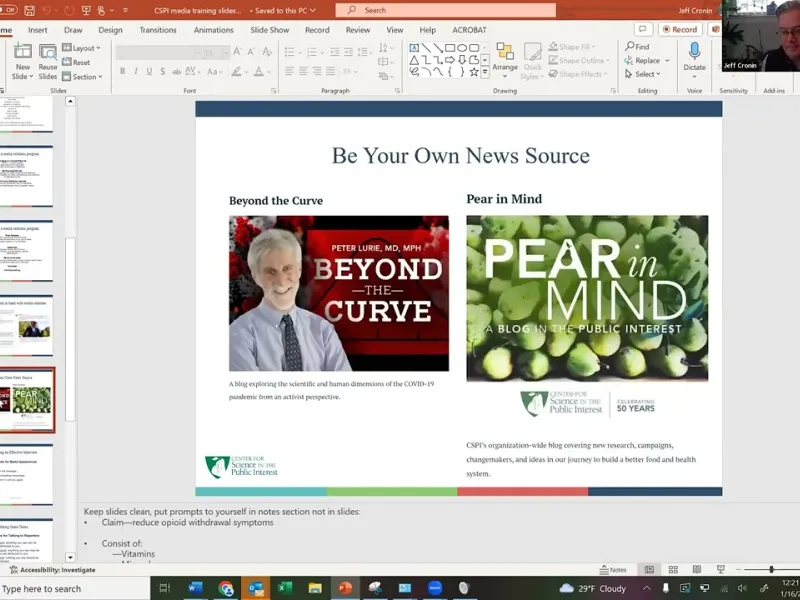Center align the text
Screen dimensions: 800x600
(x=303, y=71)
